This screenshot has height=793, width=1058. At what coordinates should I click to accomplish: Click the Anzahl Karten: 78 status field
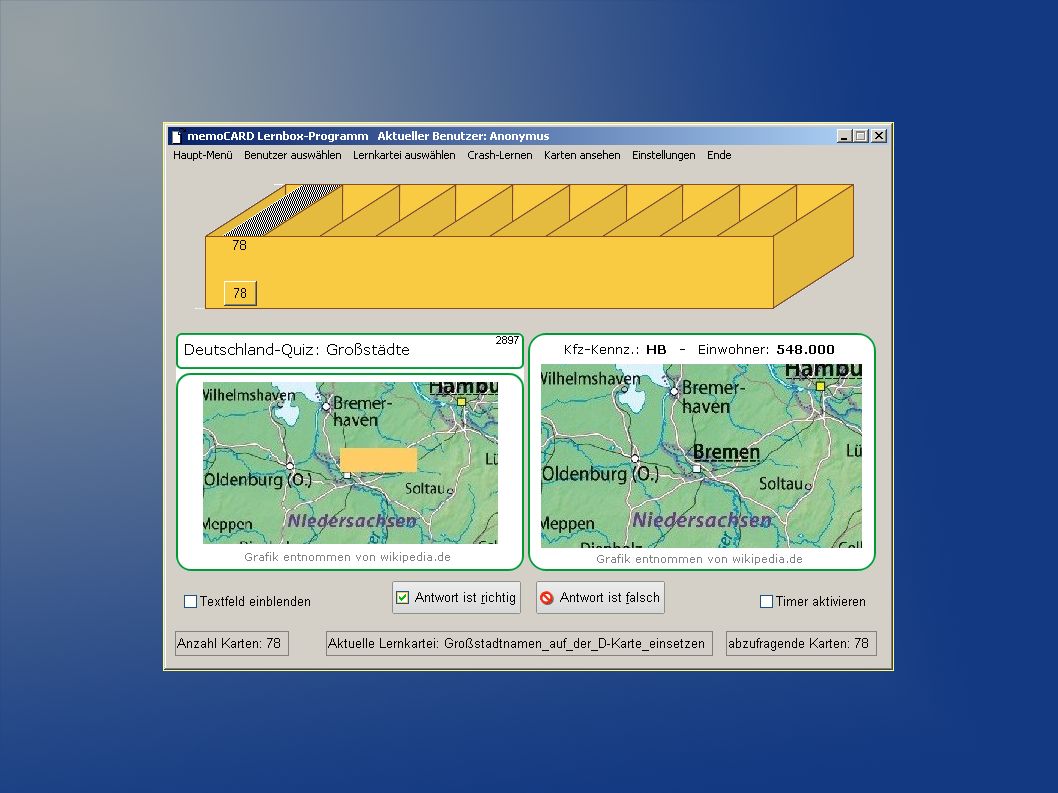pos(231,643)
